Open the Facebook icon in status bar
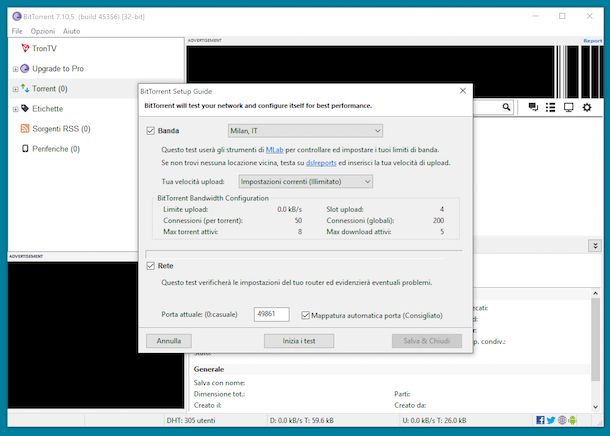Viewport: 610px width, 436px height. (540, 420)
